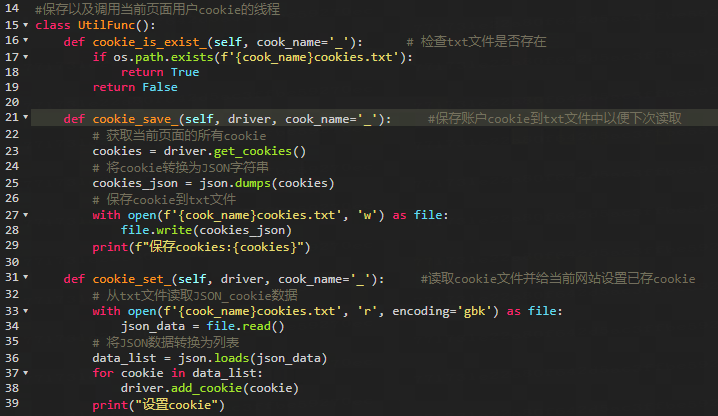Click the print 设置cookie statement on line 39
Image resolution: width=718 pixels, height=416 pixels.
coord(158,405)
